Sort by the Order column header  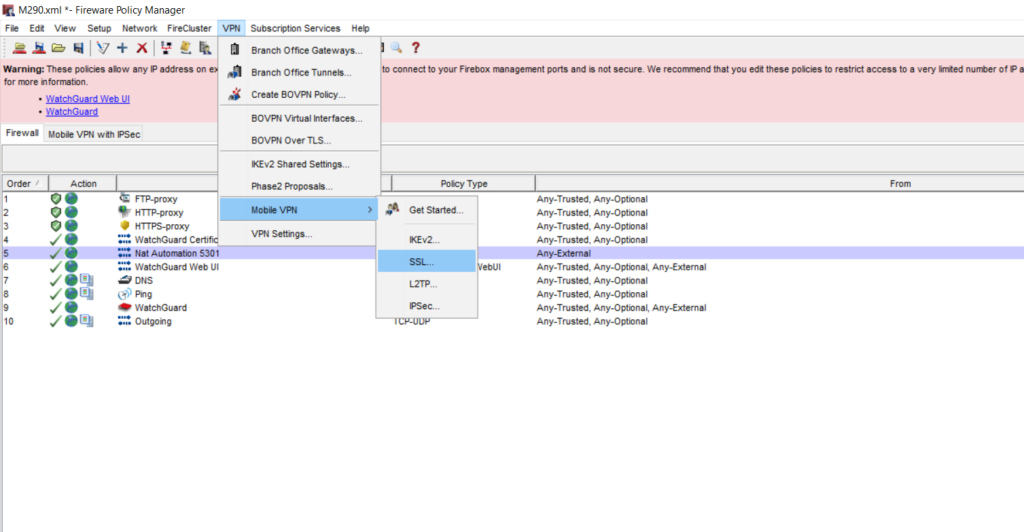click(x=25, y=183)
